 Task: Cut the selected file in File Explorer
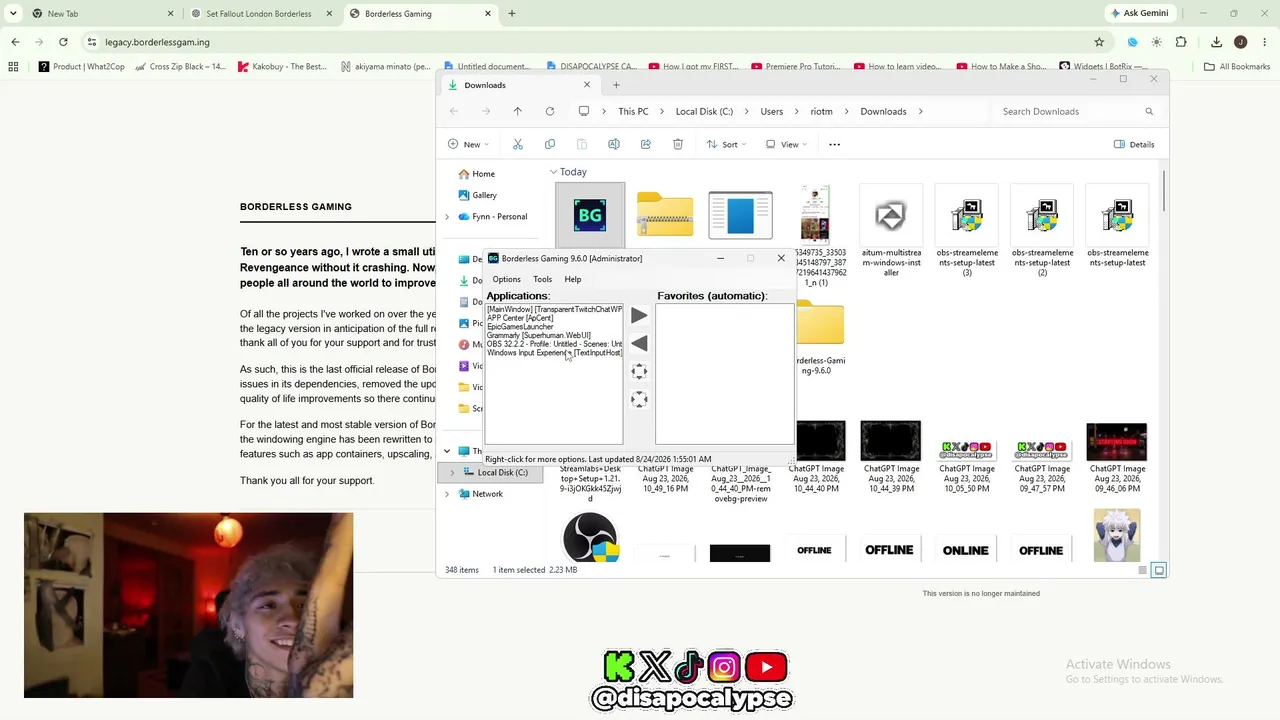[518, 144]
